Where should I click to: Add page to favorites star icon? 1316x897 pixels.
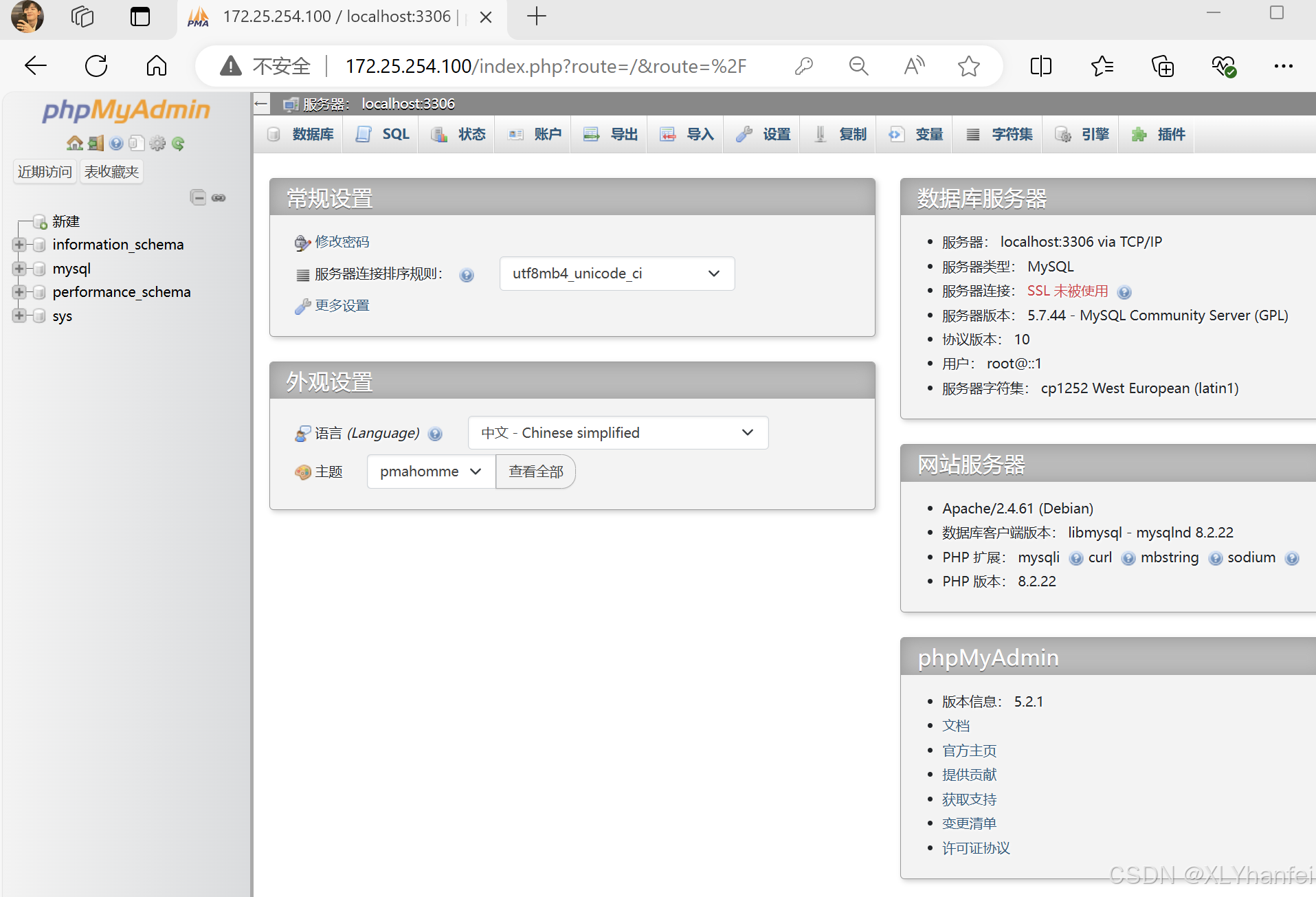(969, 66)
